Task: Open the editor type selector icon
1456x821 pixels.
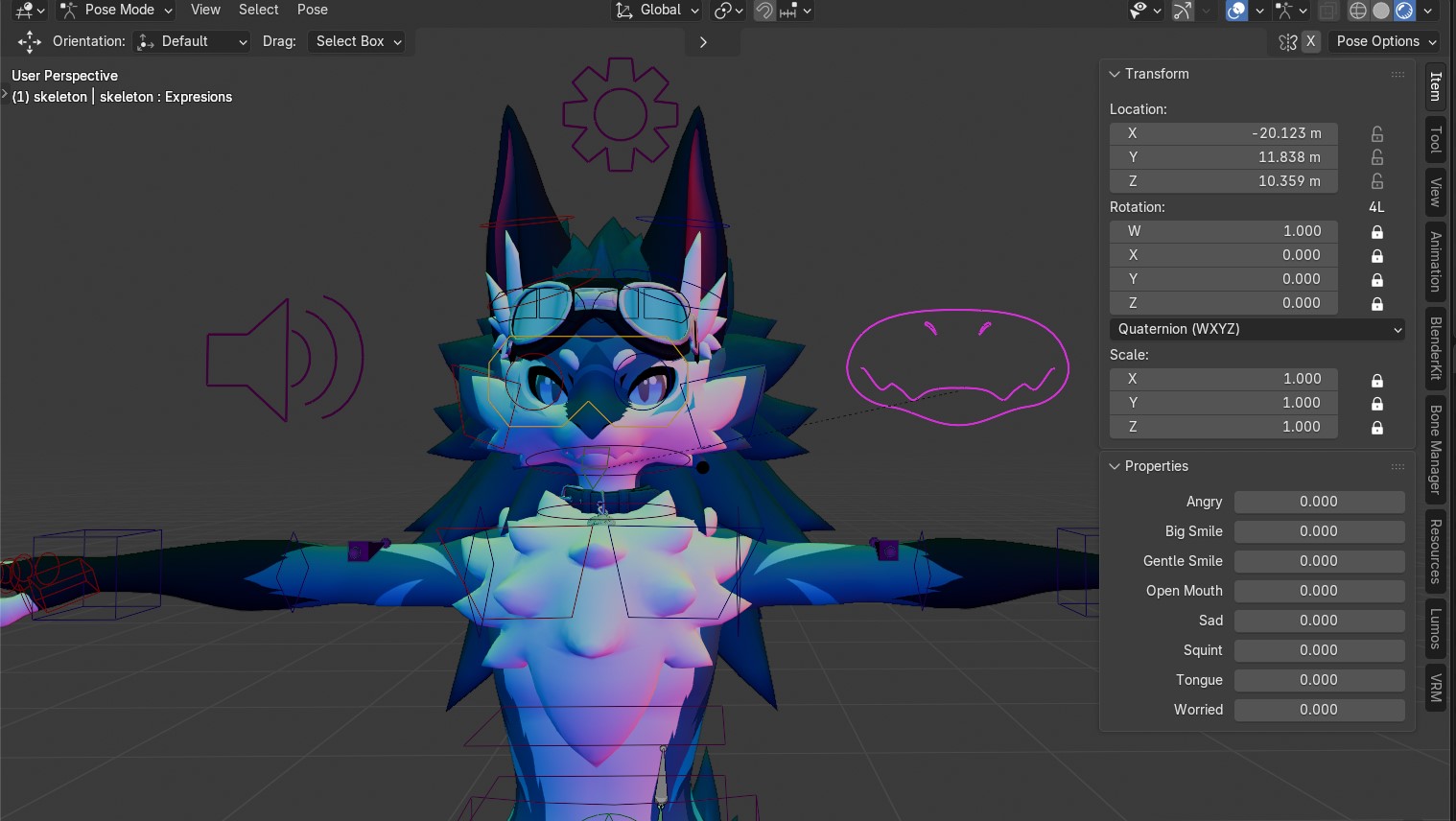Action: 21,10
